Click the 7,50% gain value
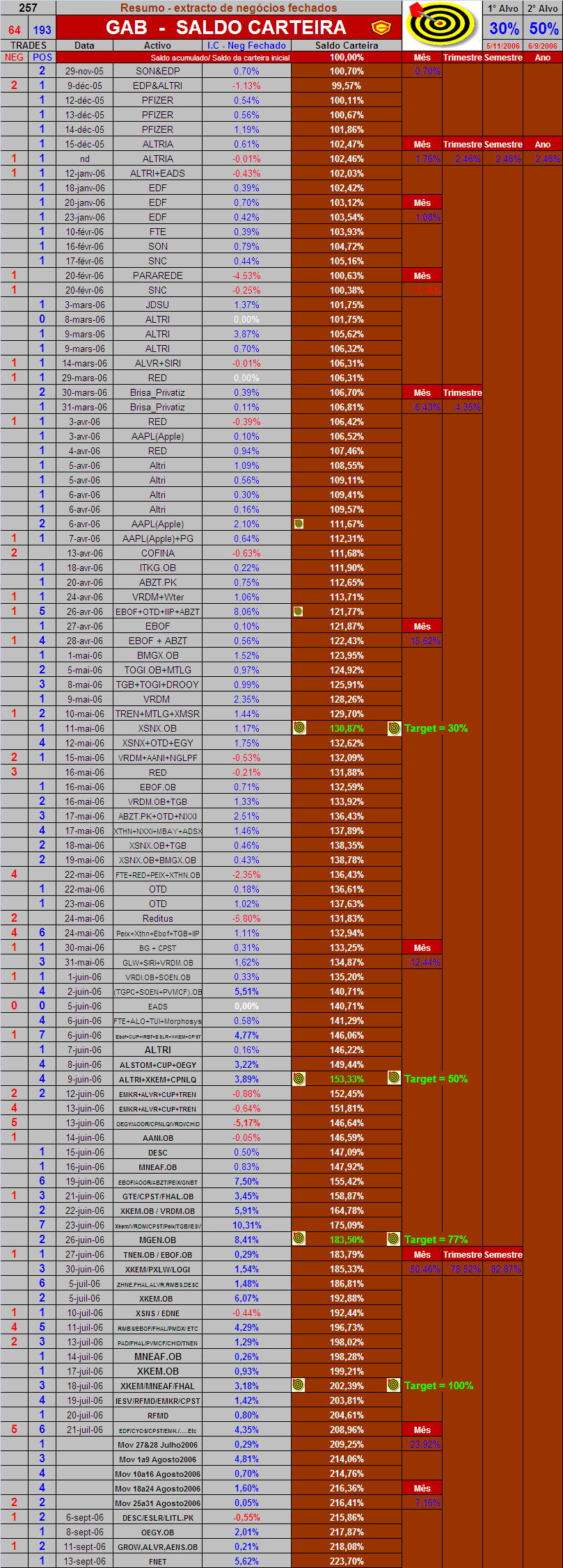This screenshot has width=563, height=1568. tap(246, 1181)
